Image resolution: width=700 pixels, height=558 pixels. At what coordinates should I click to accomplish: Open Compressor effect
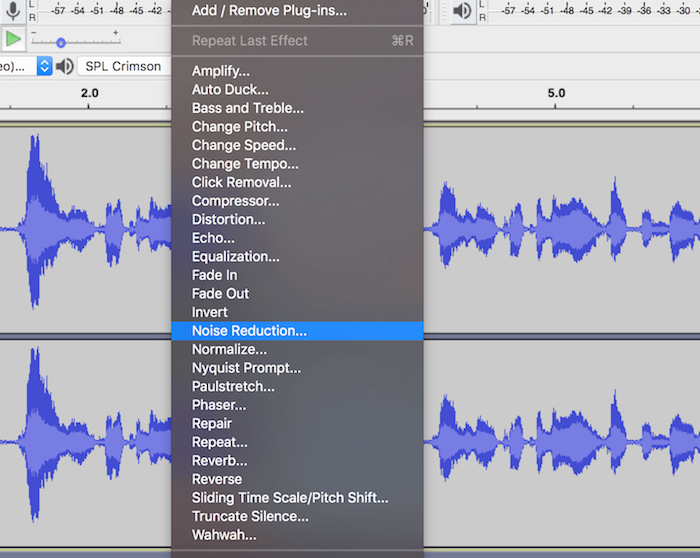point(297,201)
